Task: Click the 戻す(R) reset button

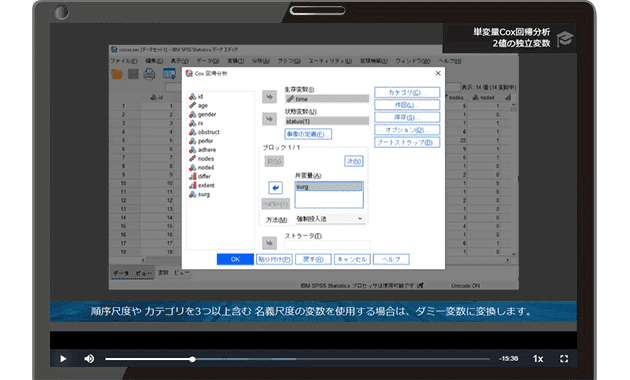Action: tap(313, 259)
